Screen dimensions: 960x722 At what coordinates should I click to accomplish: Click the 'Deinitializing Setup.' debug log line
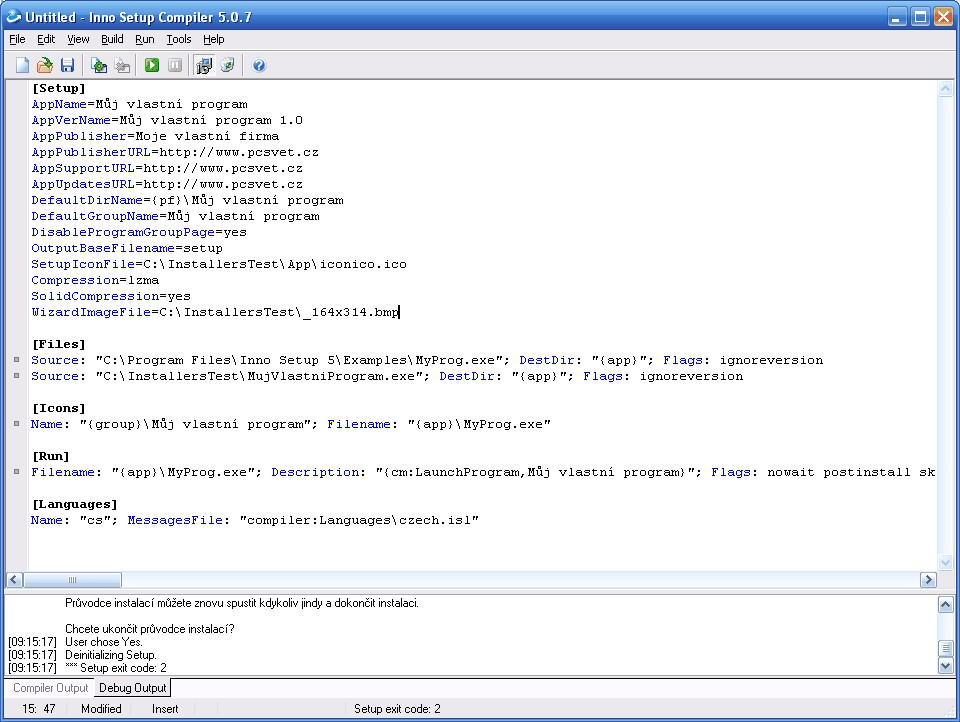[111, 655]
